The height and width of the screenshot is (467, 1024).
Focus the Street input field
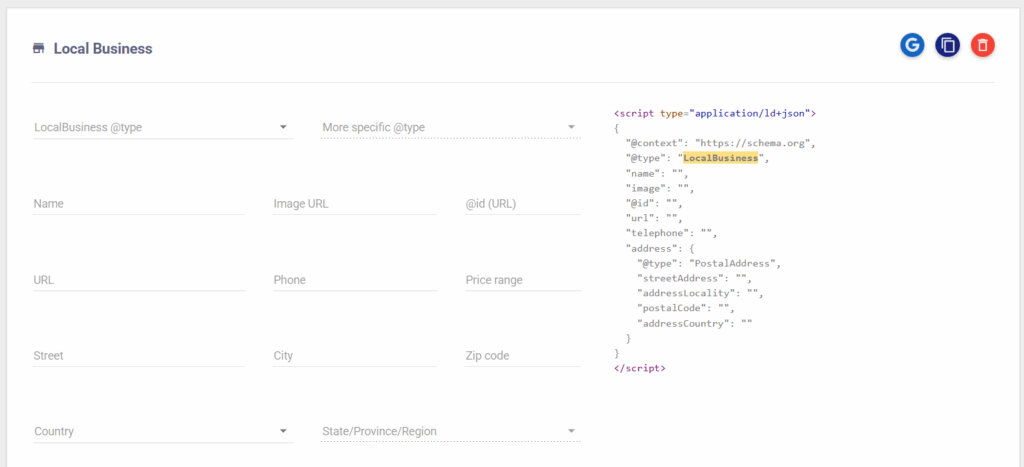(x=138, y=355)
